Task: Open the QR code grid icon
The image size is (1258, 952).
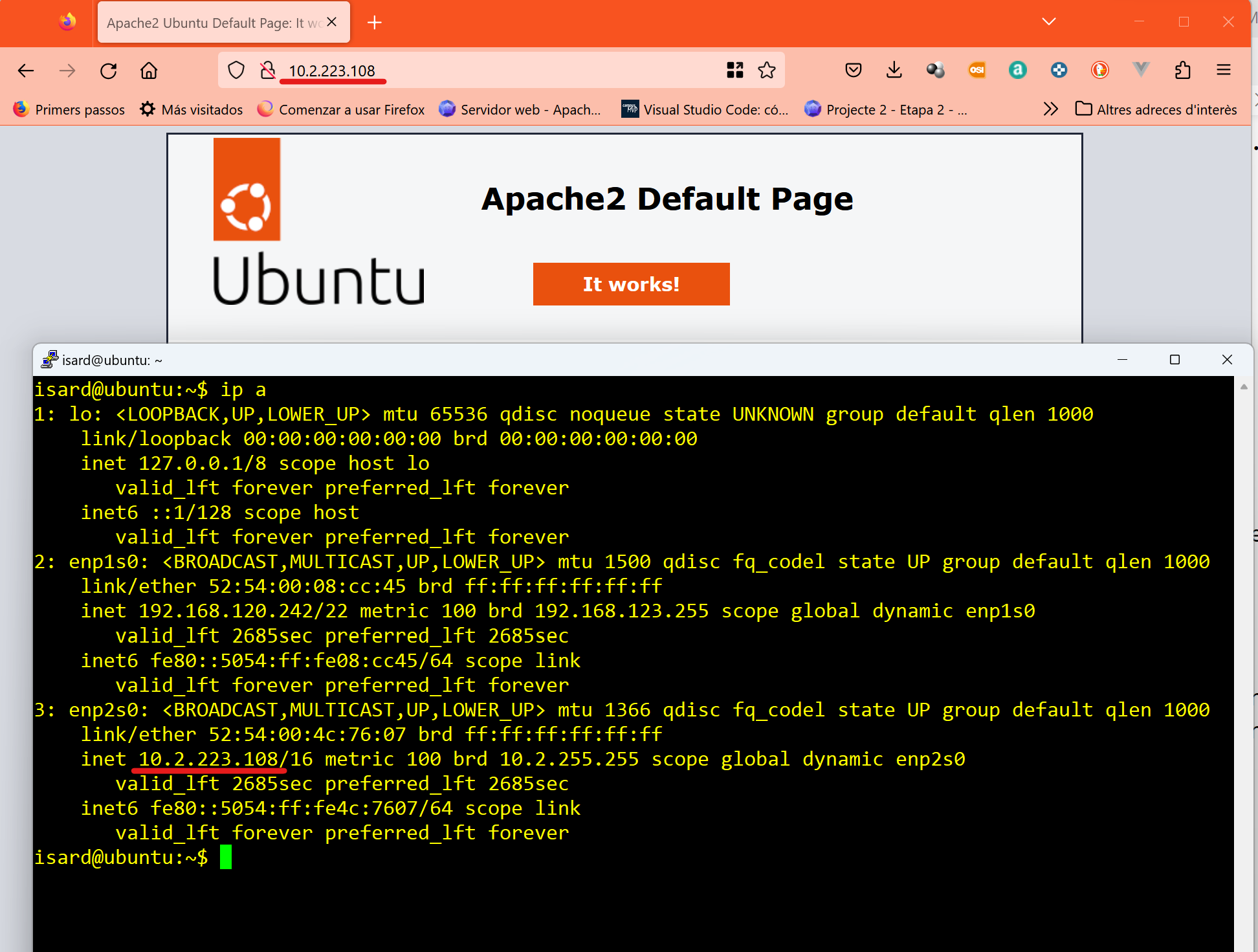Action: pyautogui.click(x=734, y=70)
